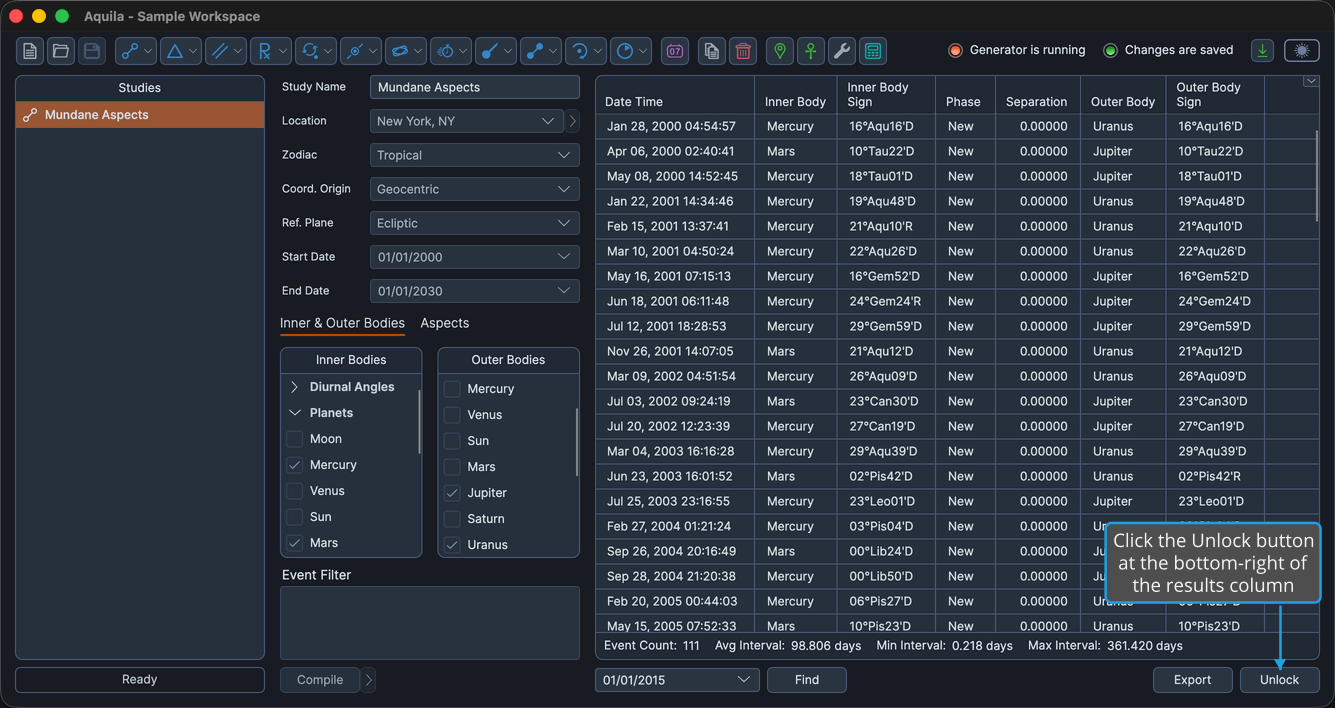Click the solid two-dot link icon
Screen dimensions: 1335x708
(x=541, y=51)
